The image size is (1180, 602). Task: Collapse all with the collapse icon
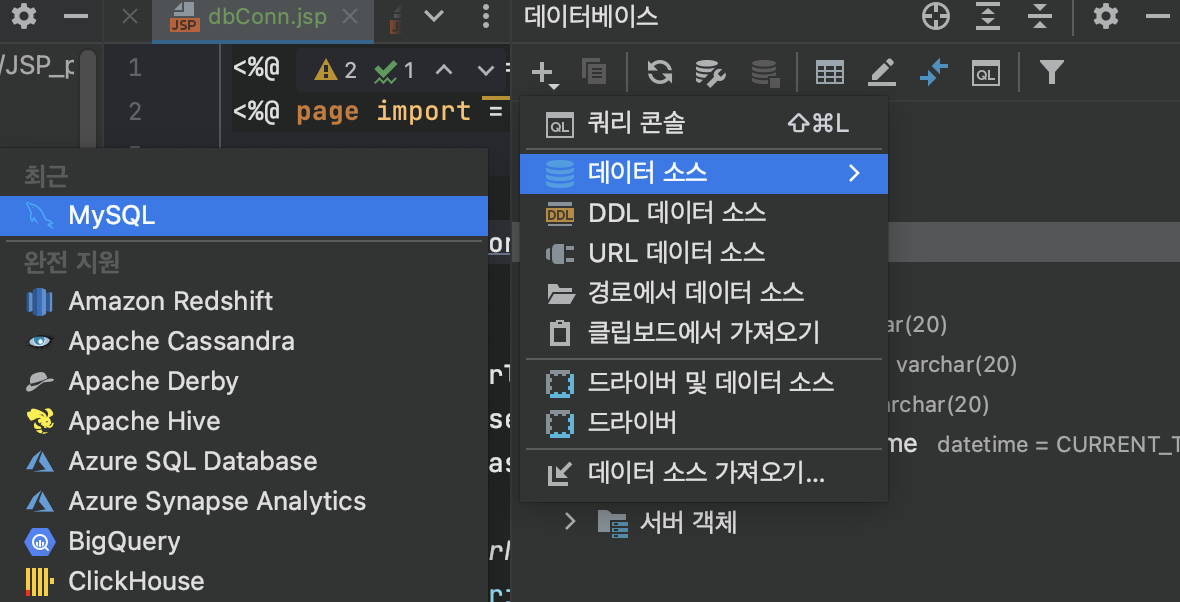(x=1040, y=16)
